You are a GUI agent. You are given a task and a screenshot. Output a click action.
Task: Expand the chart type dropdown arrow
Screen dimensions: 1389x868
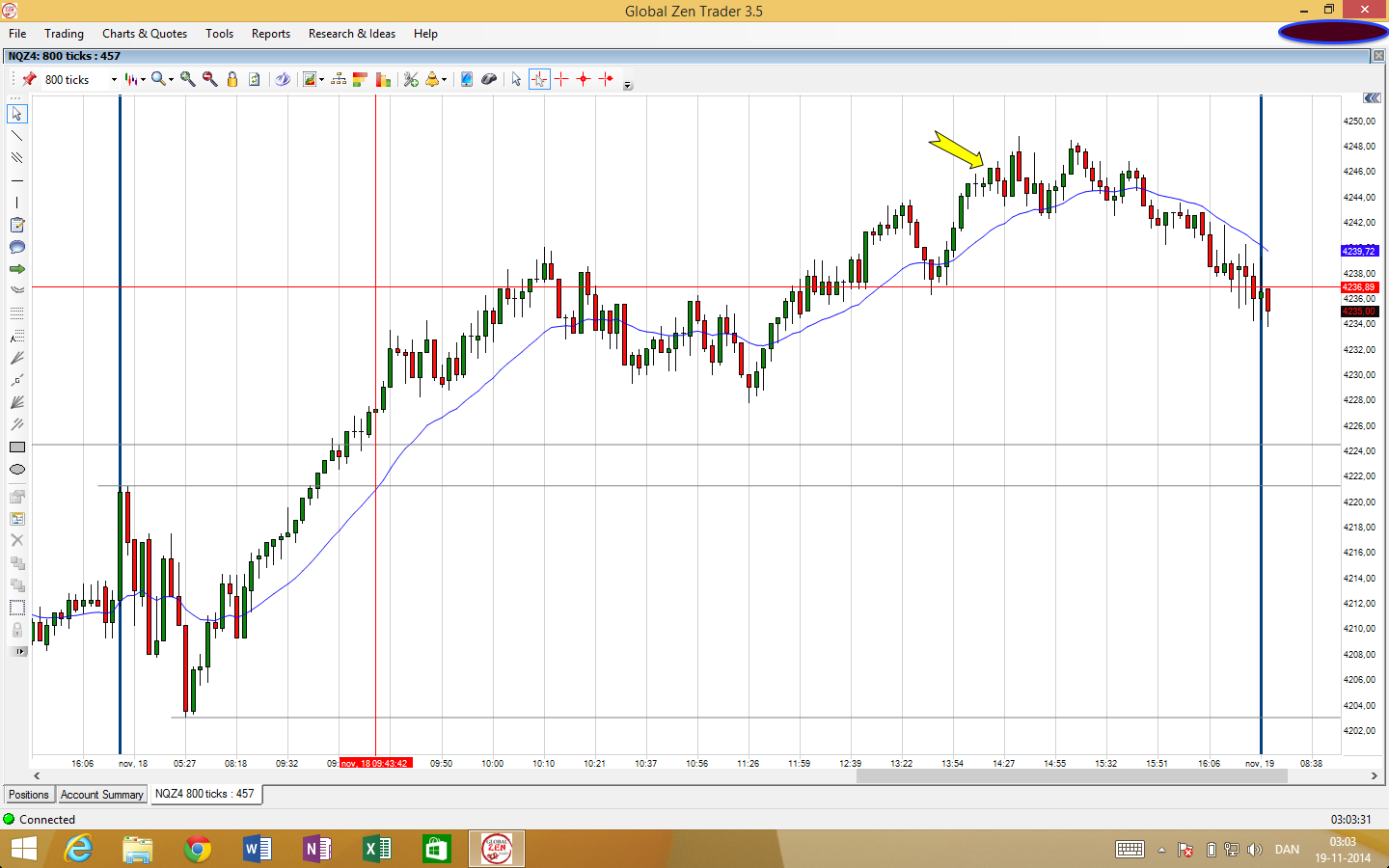pyautogui.click(x=144, y=80)
